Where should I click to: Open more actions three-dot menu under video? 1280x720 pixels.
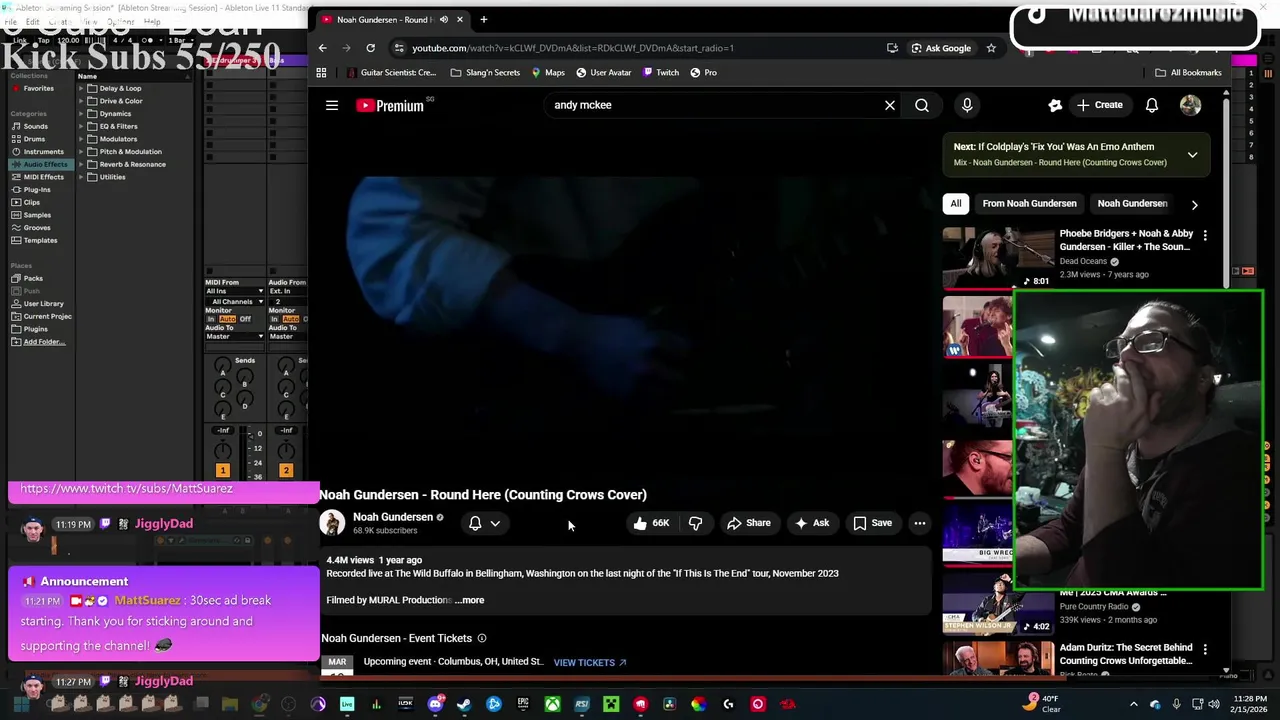pyautogui.click(x=919, y=523)
